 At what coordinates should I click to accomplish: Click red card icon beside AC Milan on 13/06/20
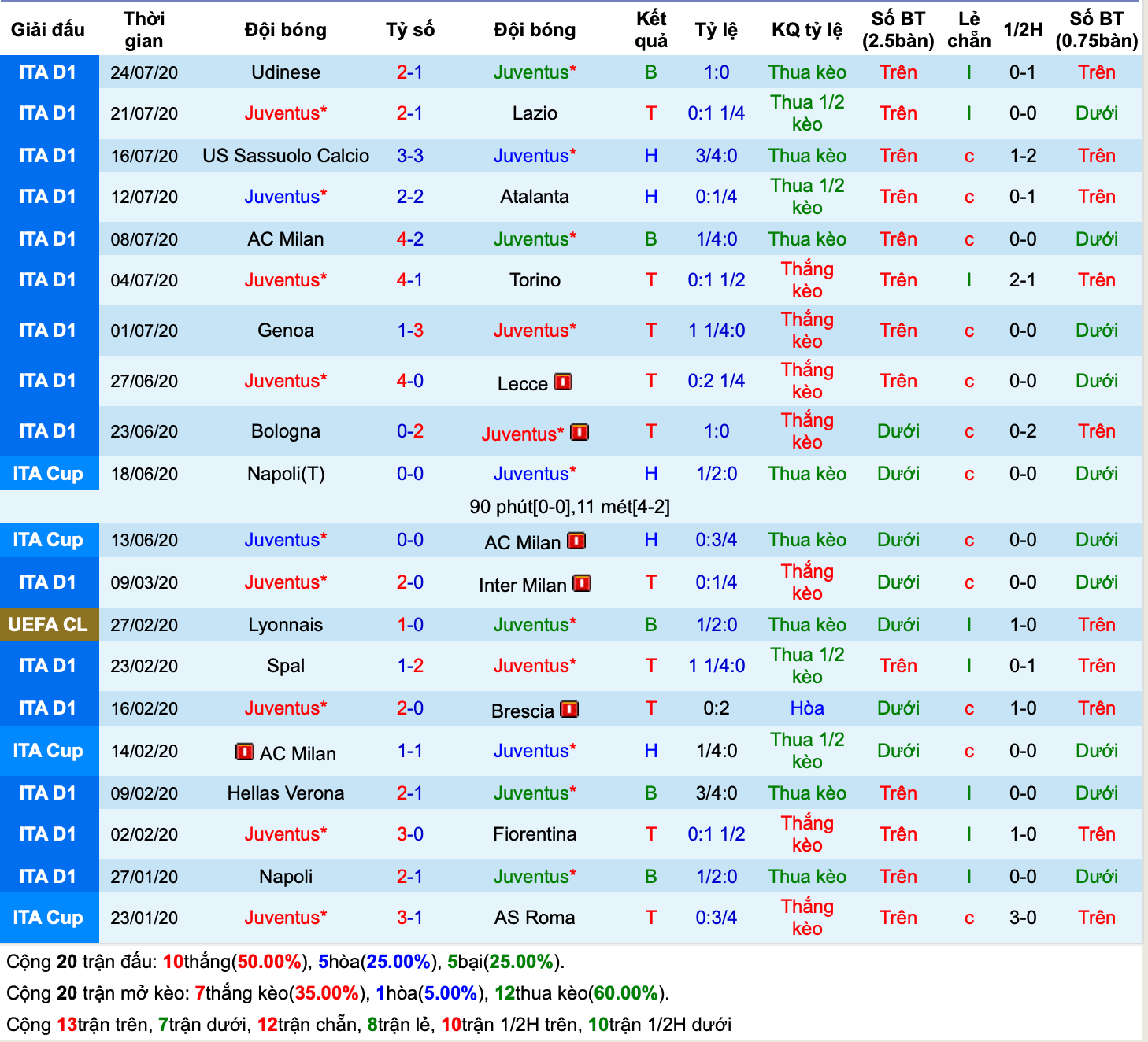tap(576, 541)
